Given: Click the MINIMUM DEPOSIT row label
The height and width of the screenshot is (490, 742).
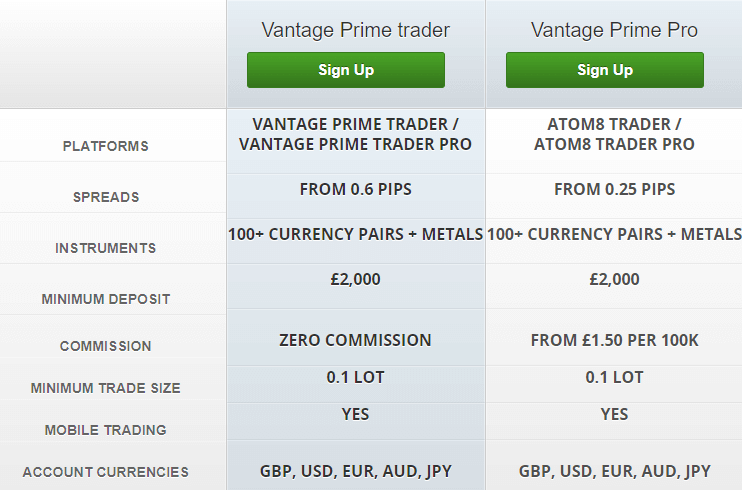Looking at the screenshot, I should pyautogui.click(x=105, y=299).
